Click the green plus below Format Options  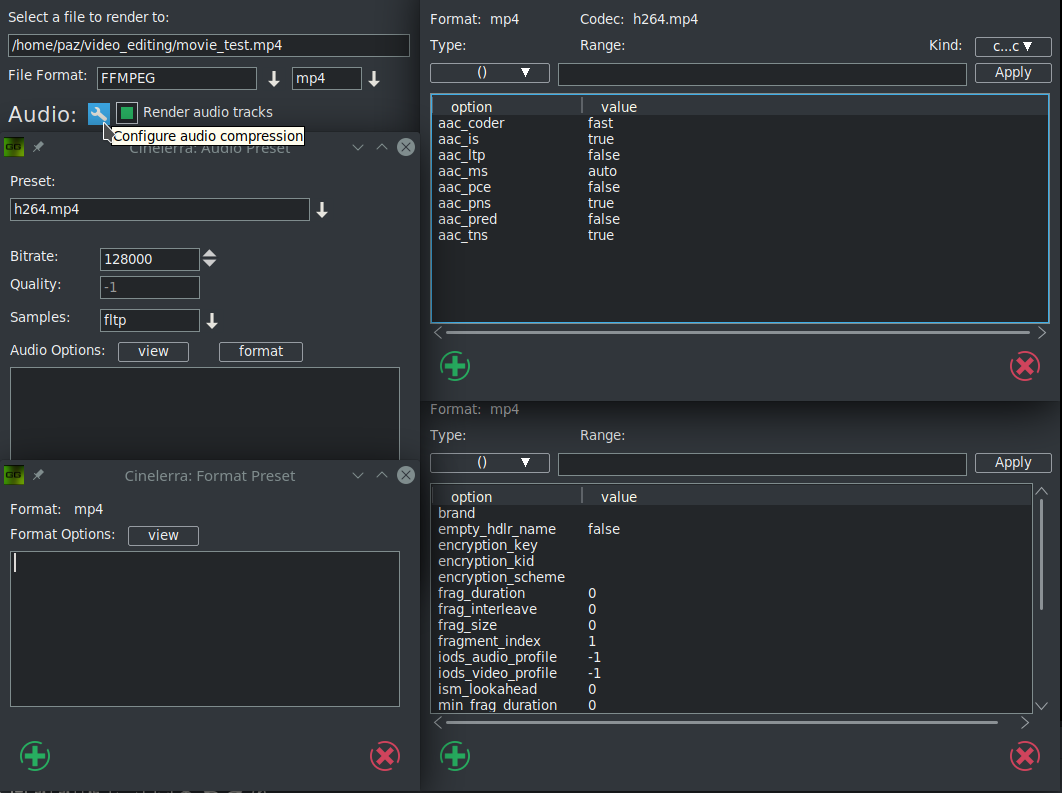point(34,756)
